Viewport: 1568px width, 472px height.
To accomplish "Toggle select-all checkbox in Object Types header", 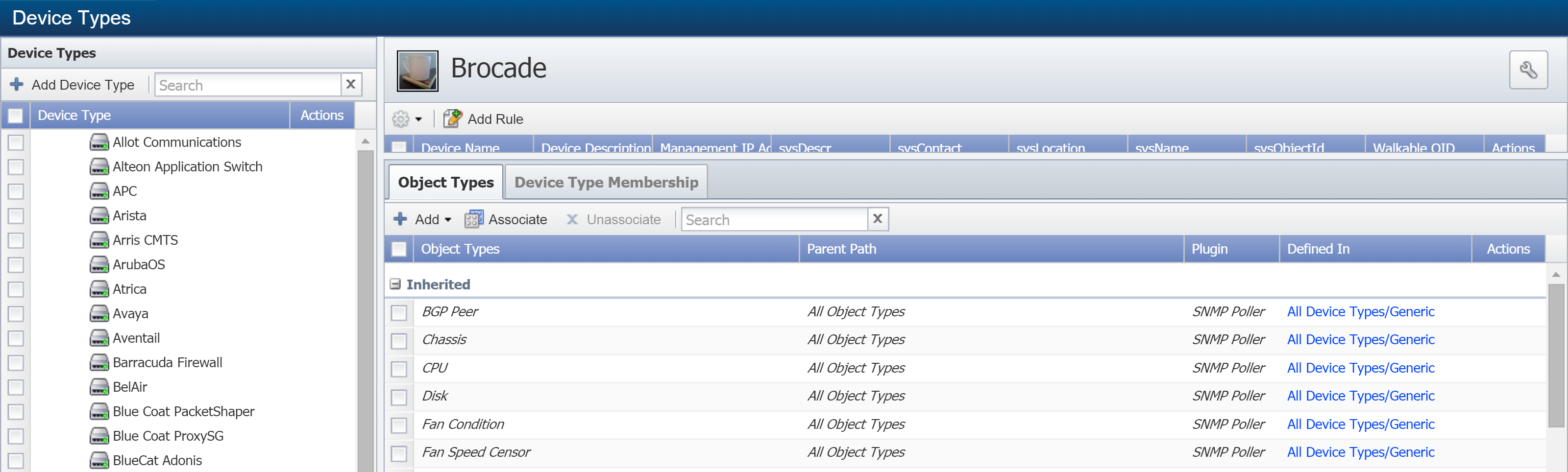I will [x=399, y=249].
